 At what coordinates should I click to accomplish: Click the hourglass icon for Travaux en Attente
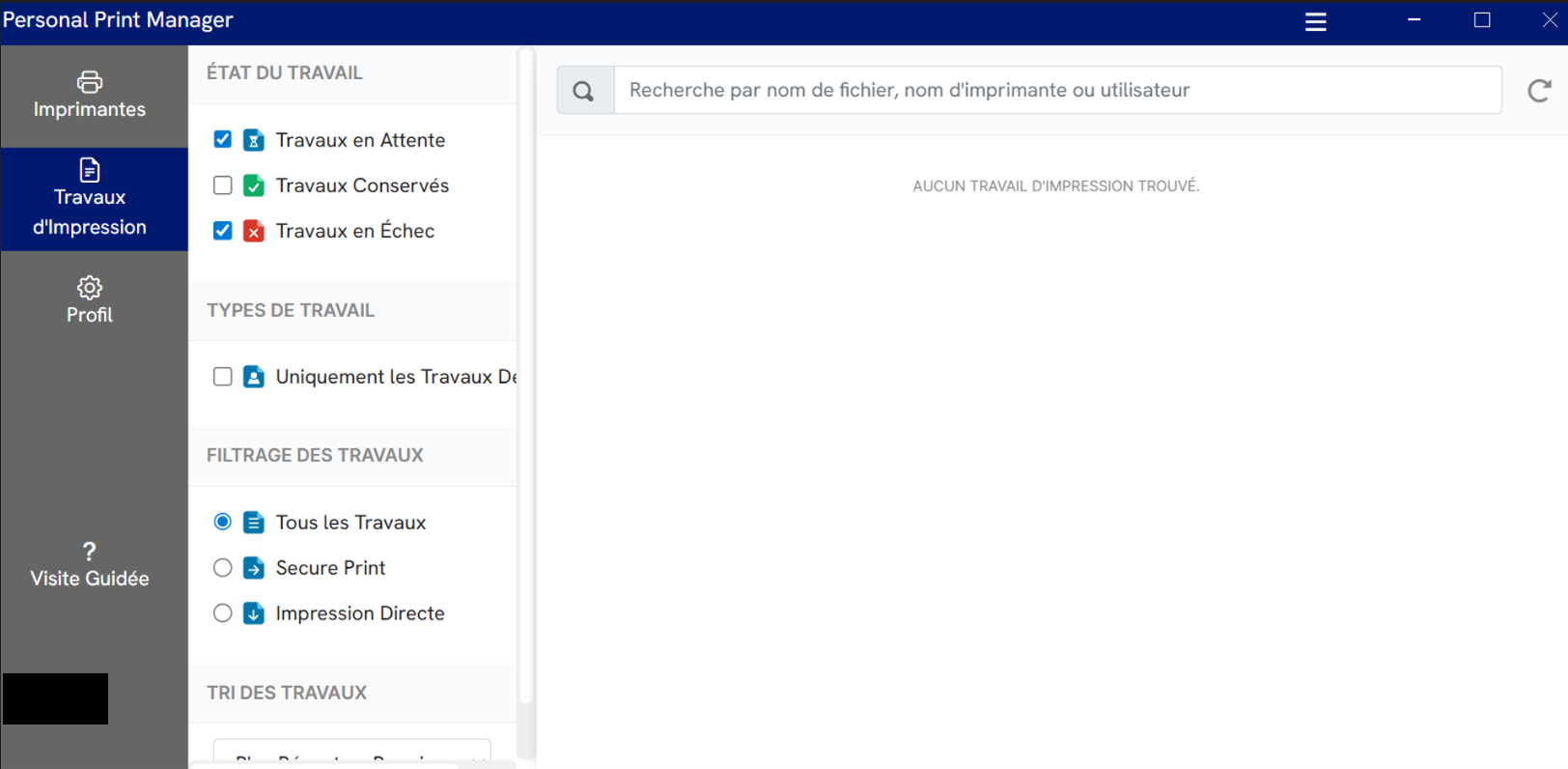[254, 140]
